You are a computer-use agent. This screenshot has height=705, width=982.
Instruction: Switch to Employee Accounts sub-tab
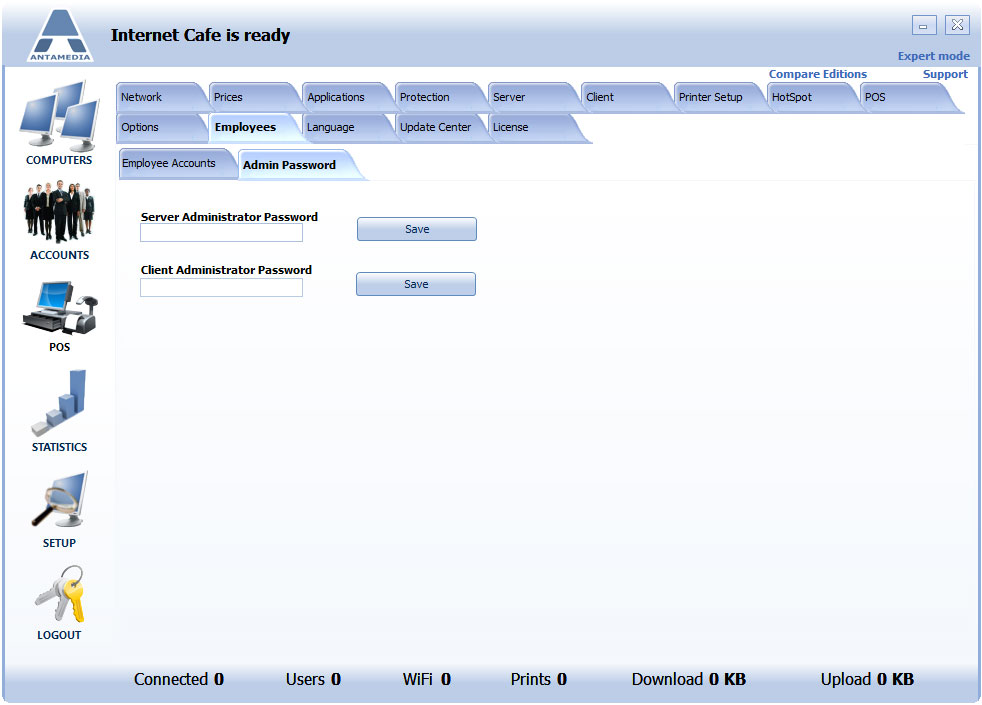point(176,163)
